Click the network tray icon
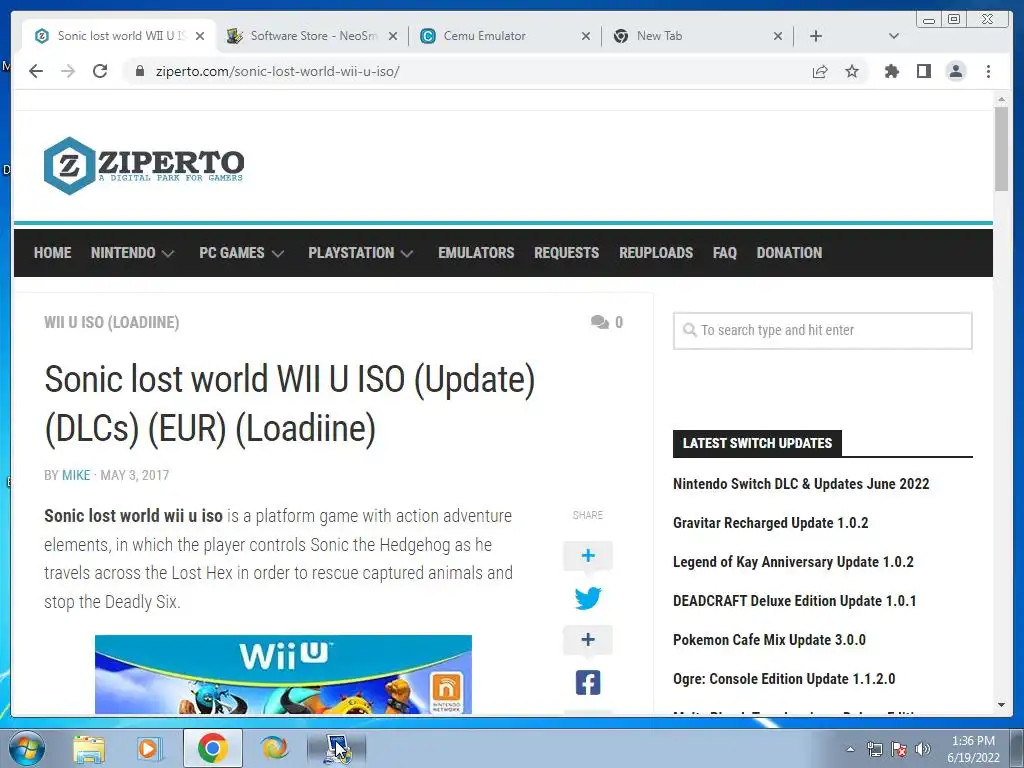This screenshot has width=1024, height=768. (874, 749)
